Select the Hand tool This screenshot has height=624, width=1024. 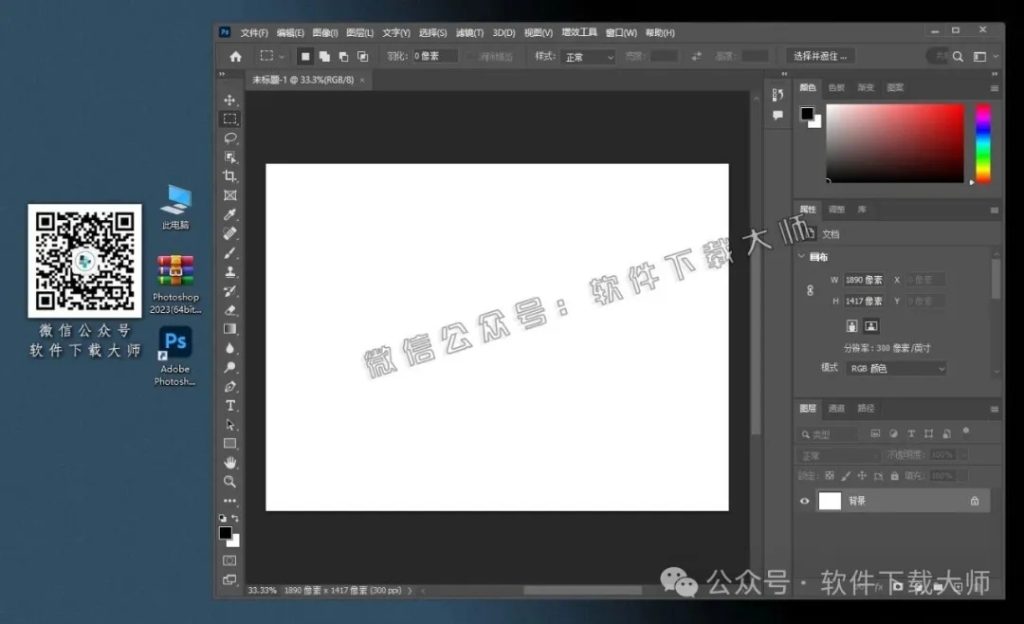pos(230,462)
